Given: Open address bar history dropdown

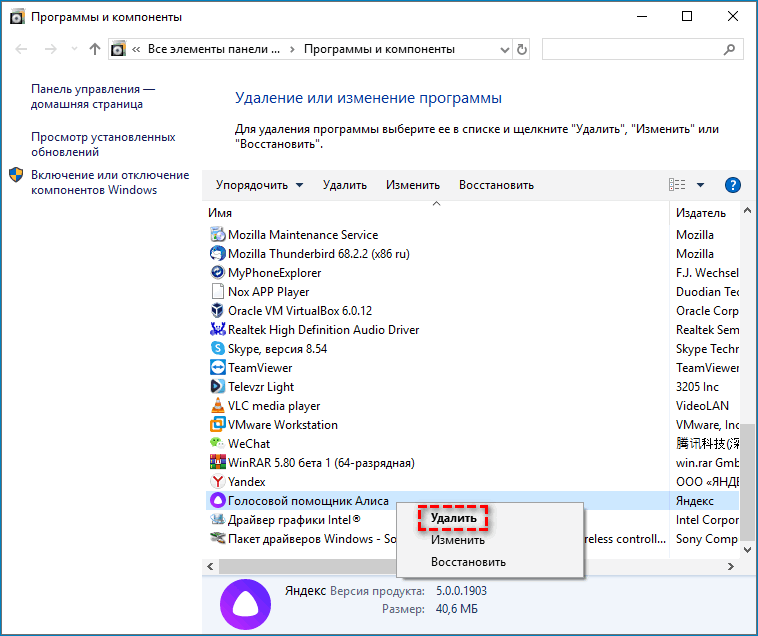Looking at the screenshot, I should pyautogui.click(x=502, y=49).
